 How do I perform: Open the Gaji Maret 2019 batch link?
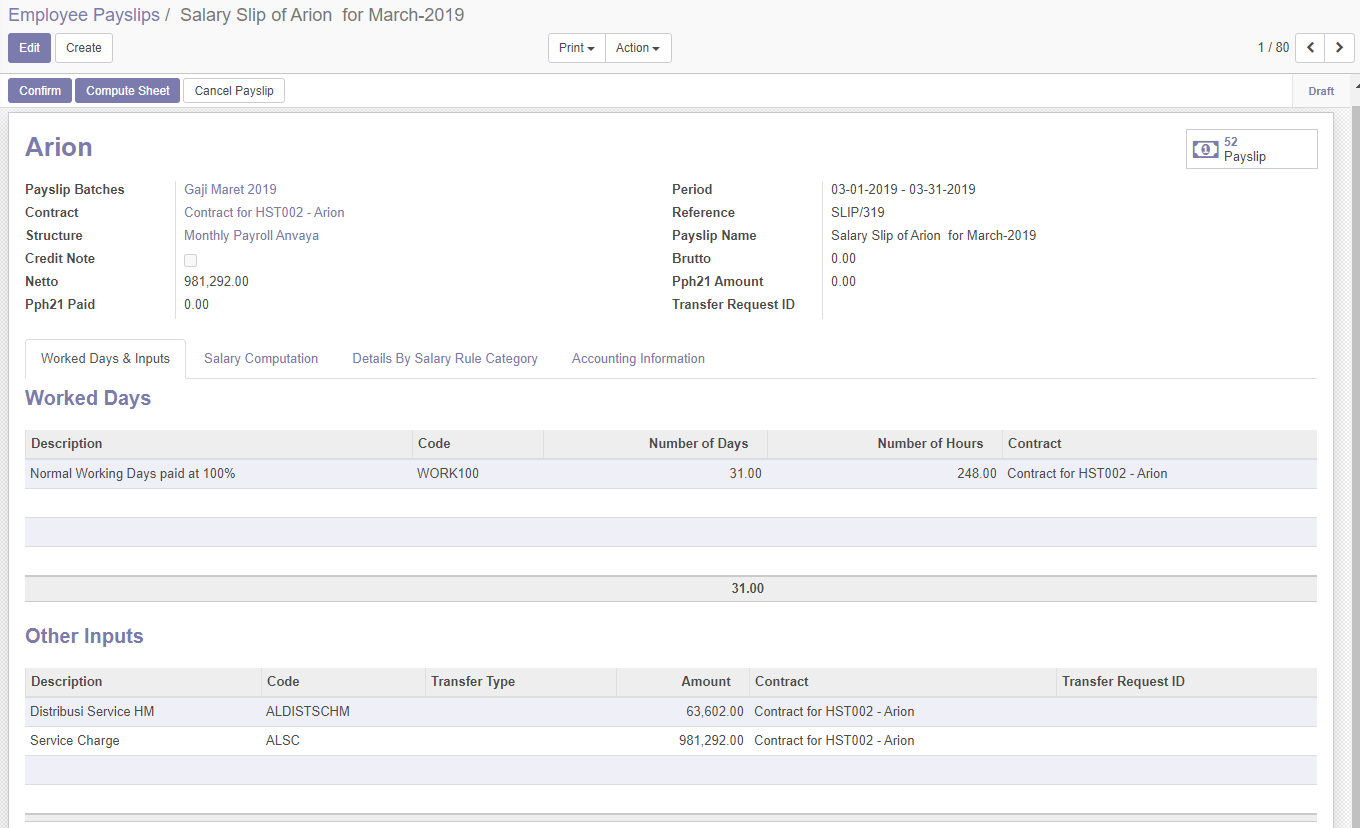230,189
